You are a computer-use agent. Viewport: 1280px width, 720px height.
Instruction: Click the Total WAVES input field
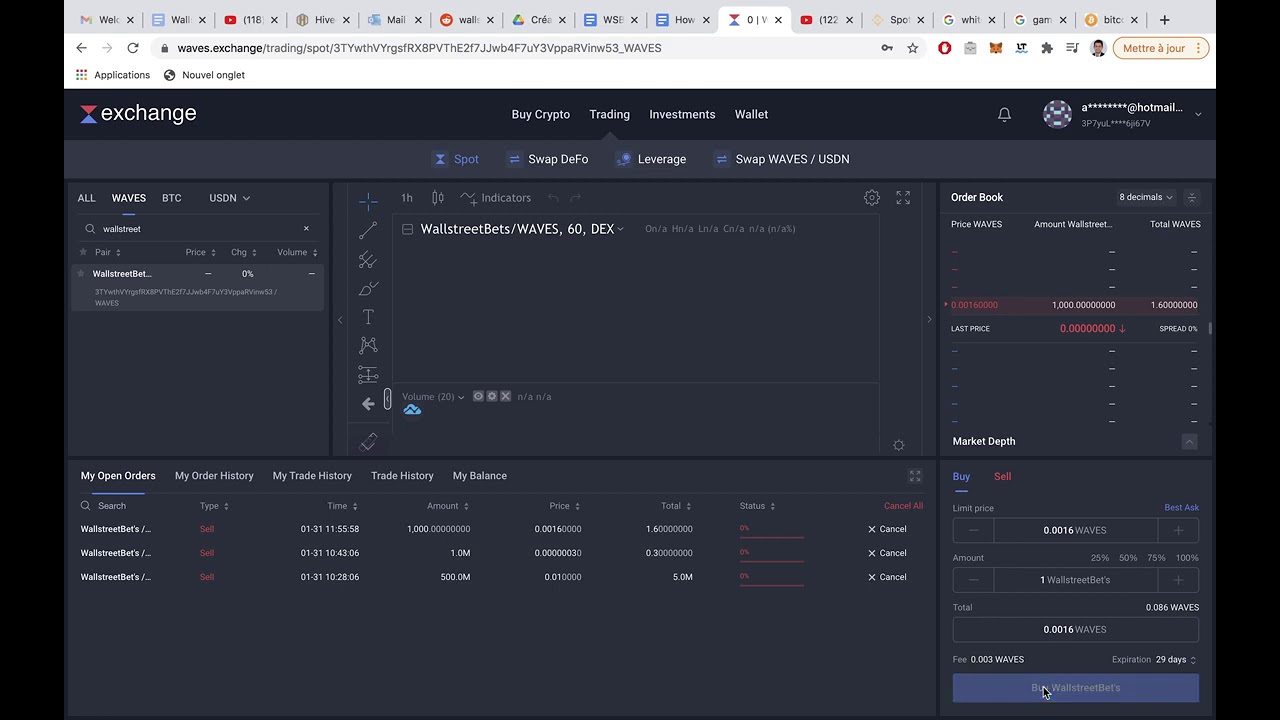point(1075,630)
